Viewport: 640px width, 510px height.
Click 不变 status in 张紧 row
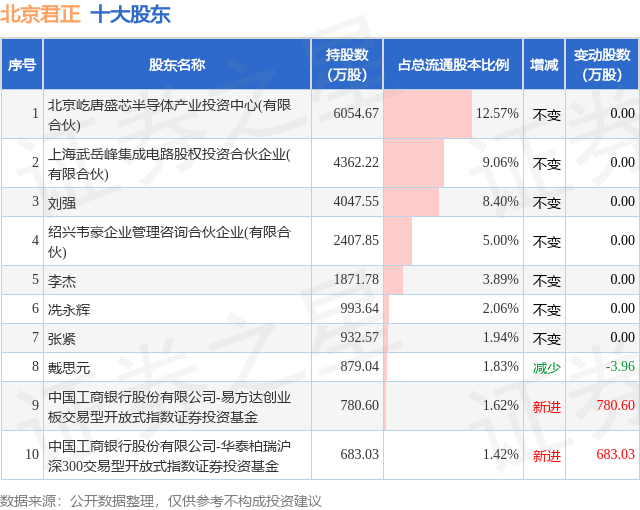(x=547, y=339)
